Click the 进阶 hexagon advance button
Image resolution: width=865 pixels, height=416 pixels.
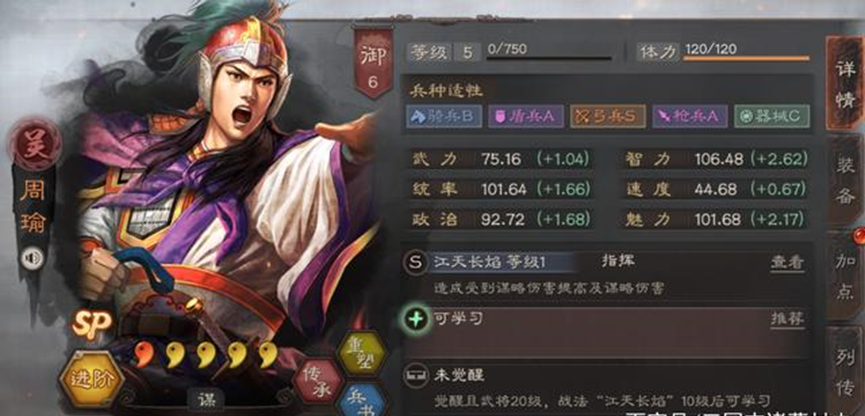(x=92, y=379)
